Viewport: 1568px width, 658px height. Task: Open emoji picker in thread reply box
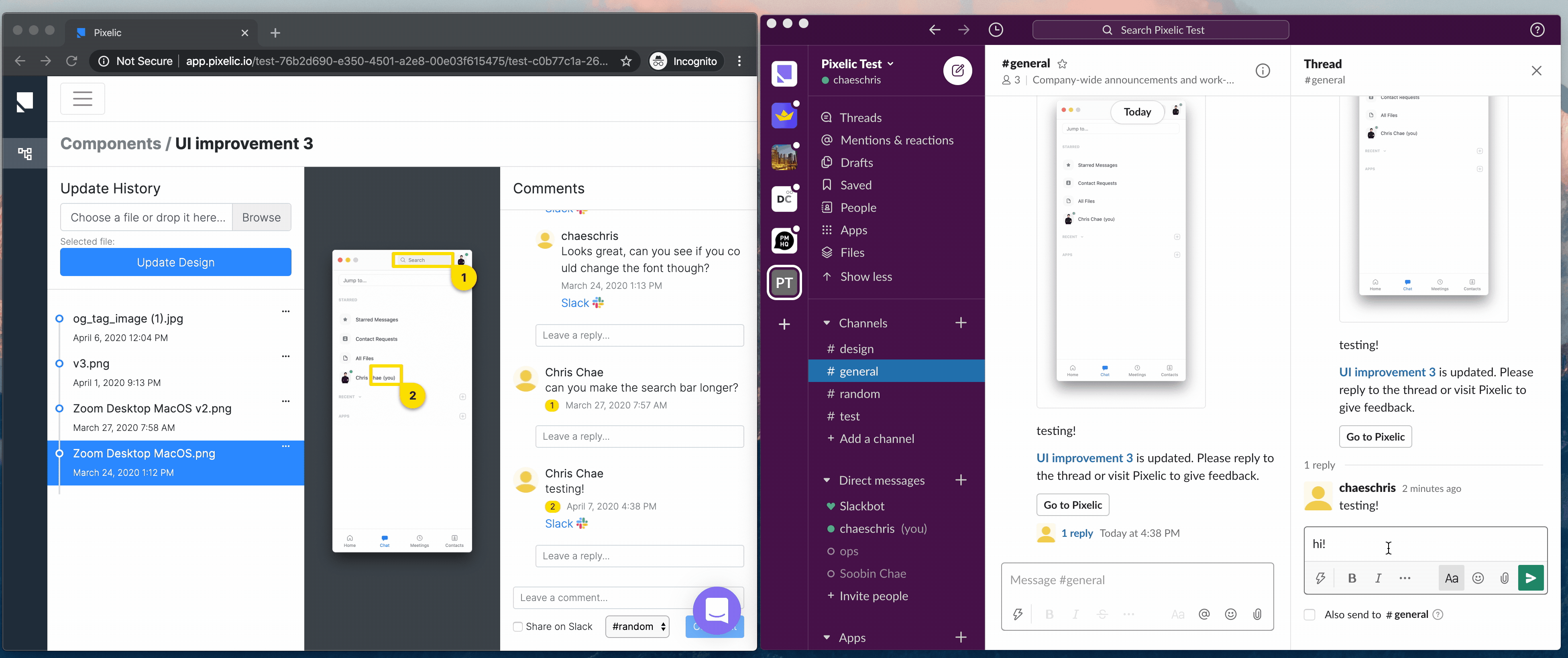click(x=1478, y=578)
